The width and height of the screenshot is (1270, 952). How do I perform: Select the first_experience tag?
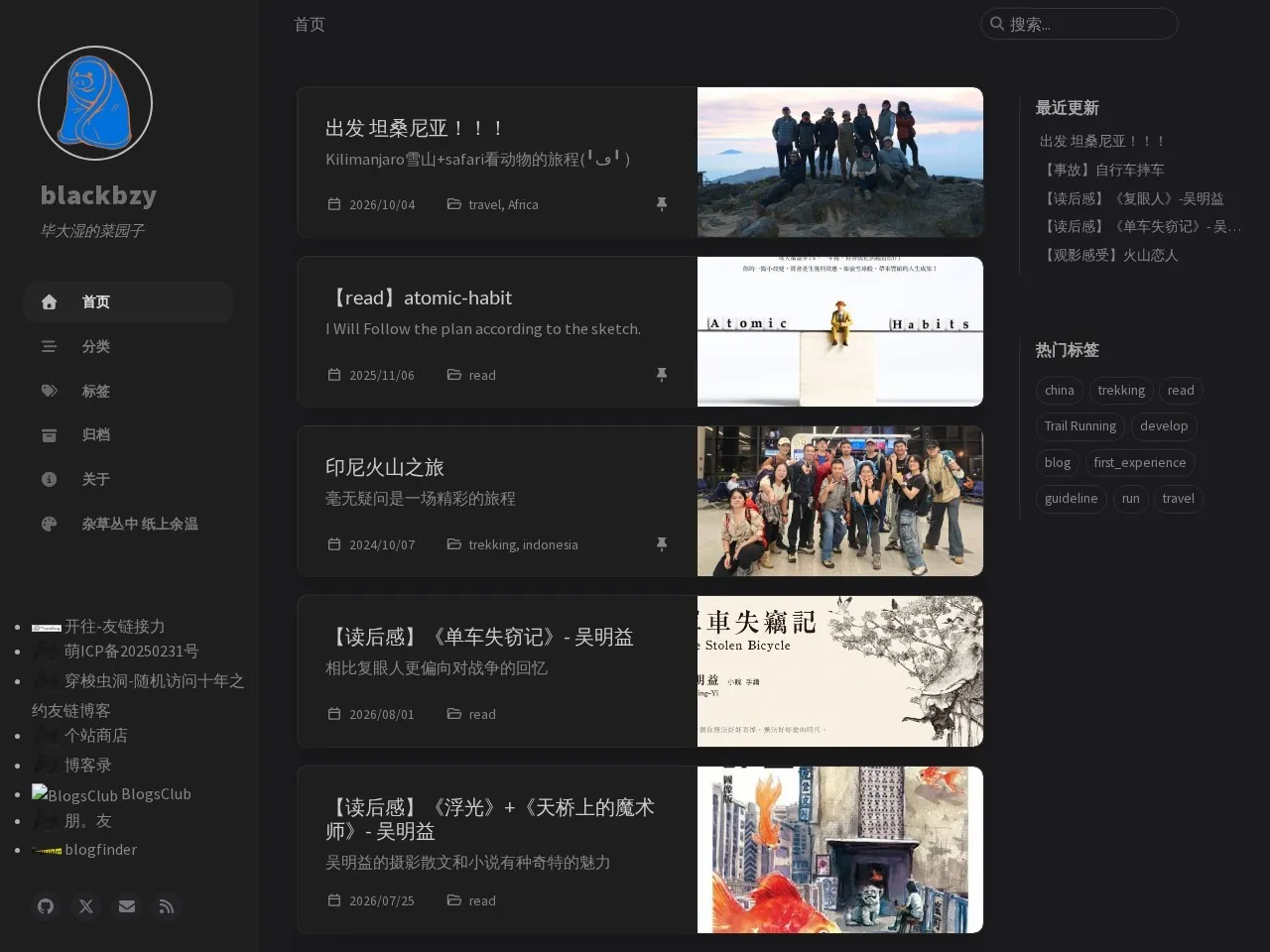(x=1139, y=463)
